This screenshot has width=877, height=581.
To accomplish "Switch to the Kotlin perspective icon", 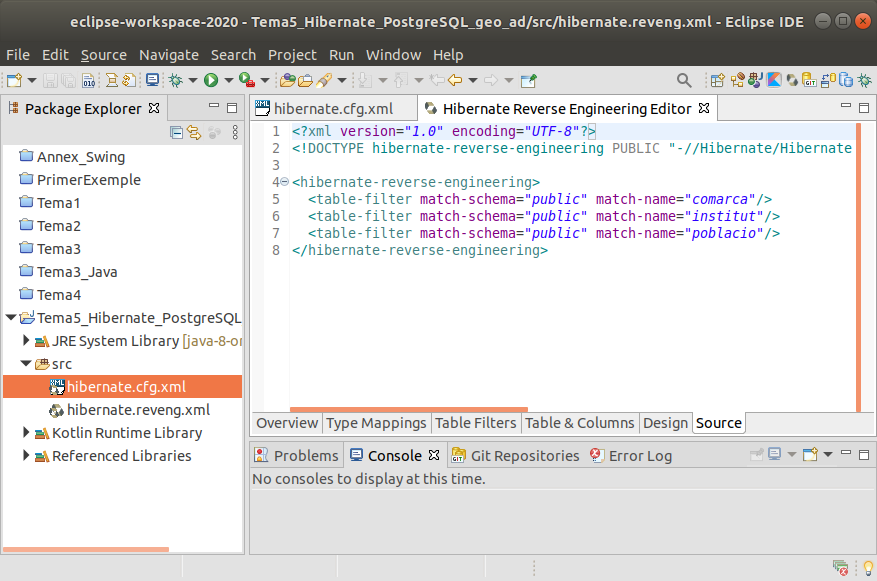I will point(774,81).
